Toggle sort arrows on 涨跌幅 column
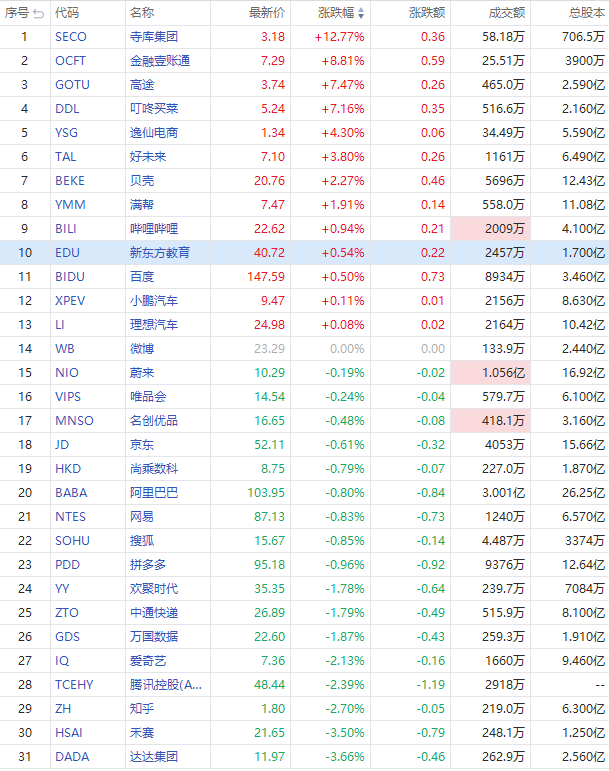The height and width of the screenshot is (771, 609). point(361,13)
